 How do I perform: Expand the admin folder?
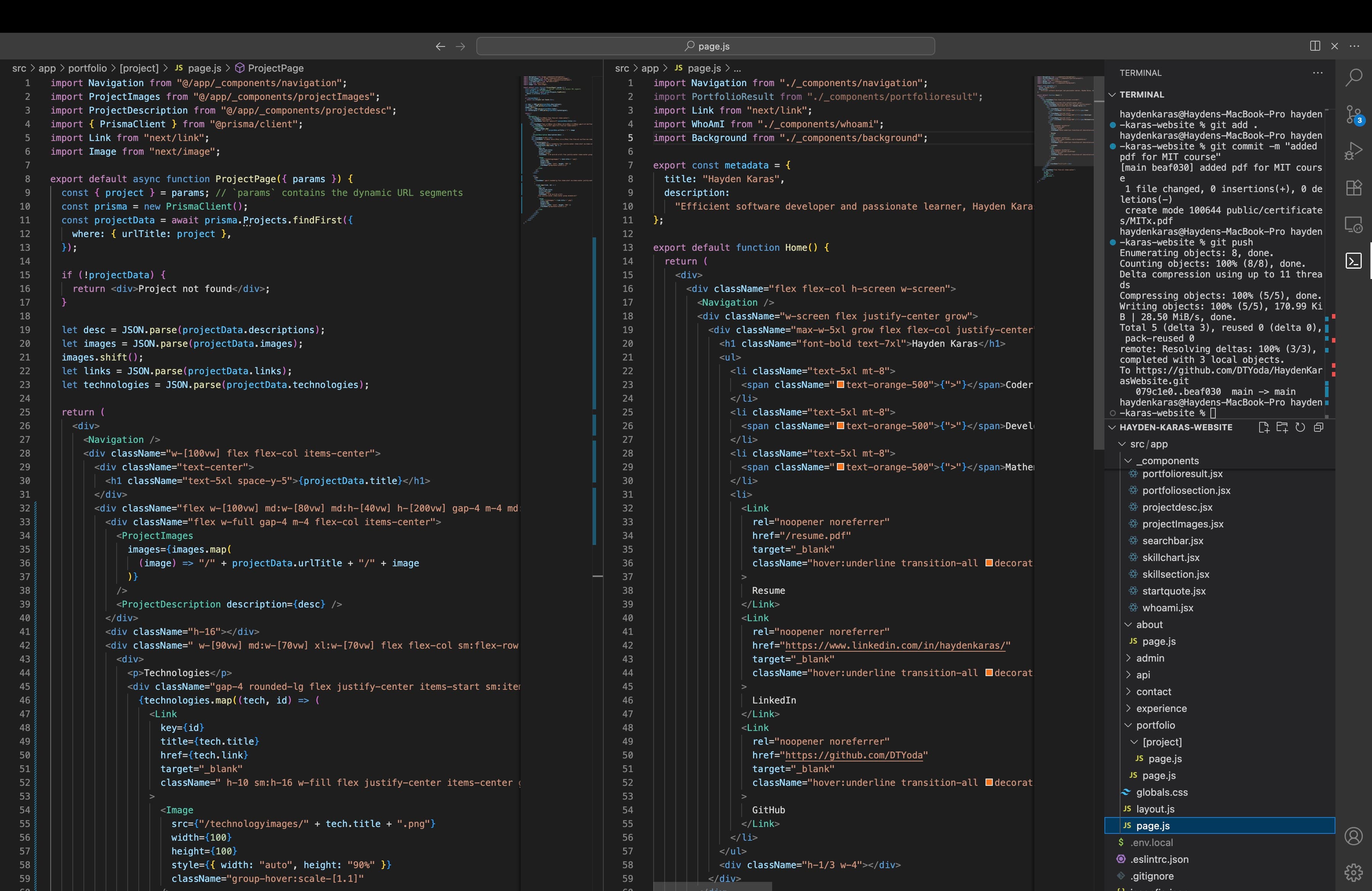1149,658
